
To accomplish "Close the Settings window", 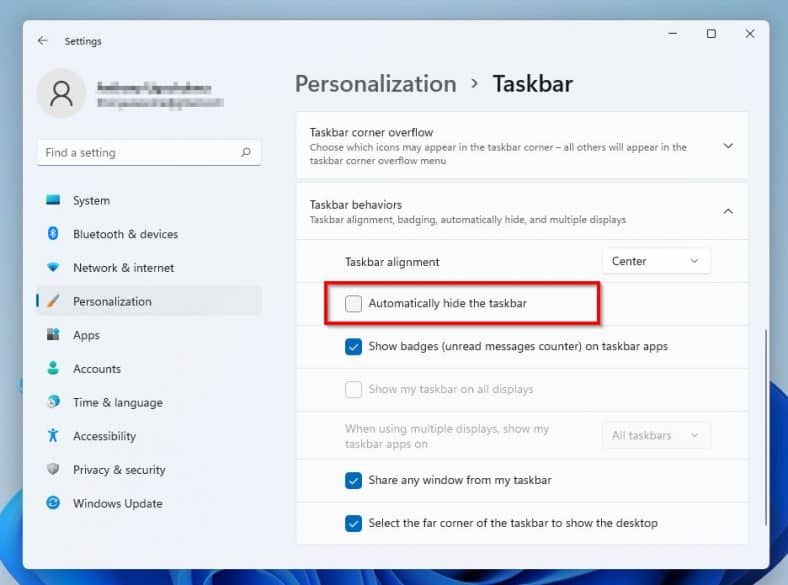I will (750, 34).
